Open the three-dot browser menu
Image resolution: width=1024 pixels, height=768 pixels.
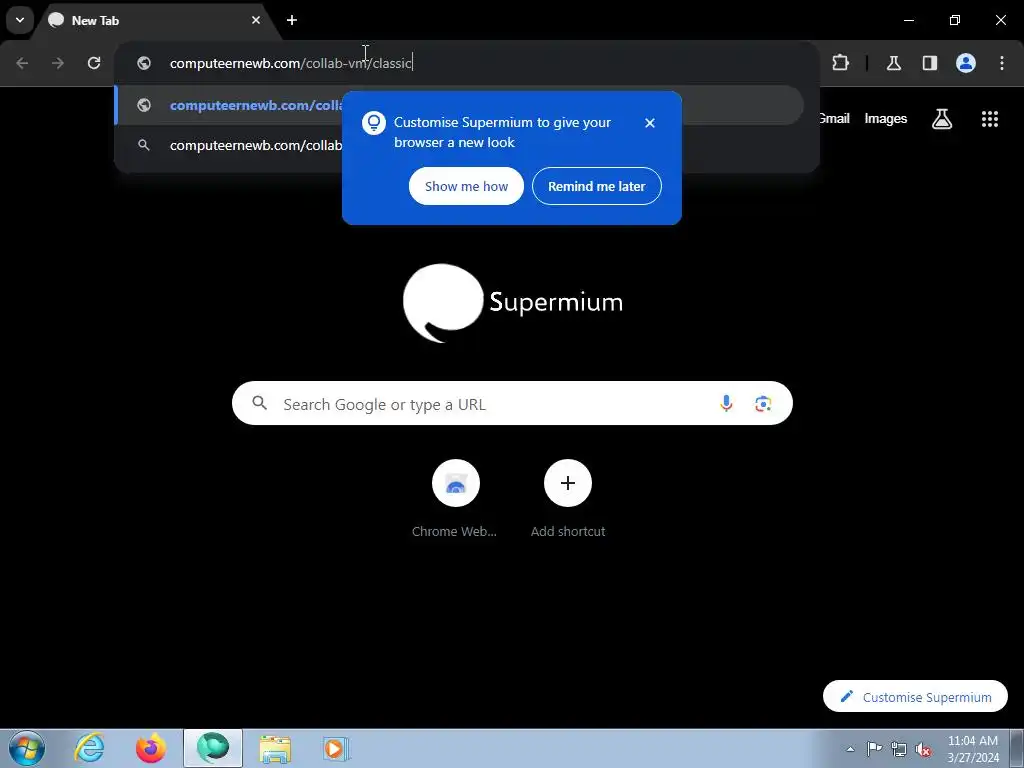click(x=1002, y=63)
